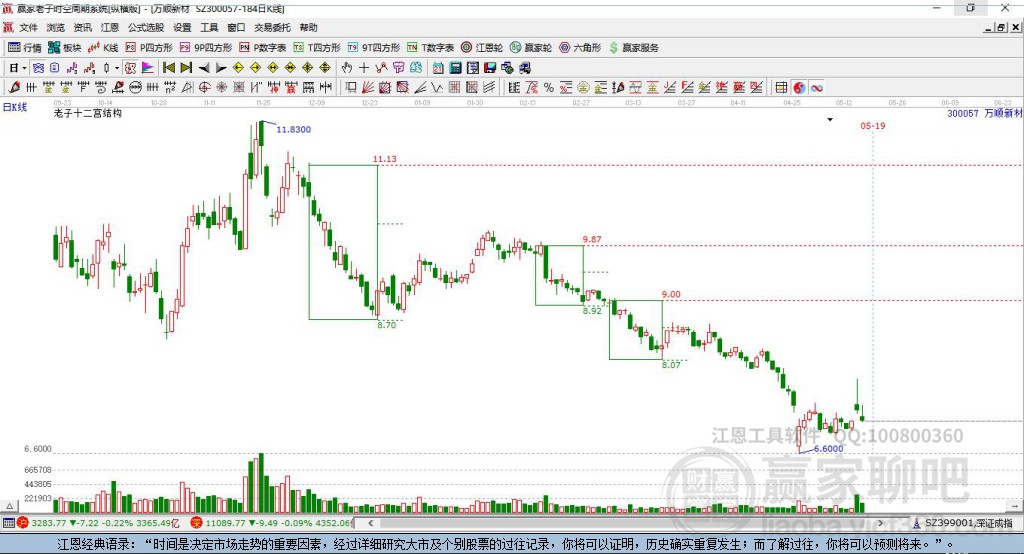Open the 资讯 menu

pyautogui.click(x=83, y=27)
